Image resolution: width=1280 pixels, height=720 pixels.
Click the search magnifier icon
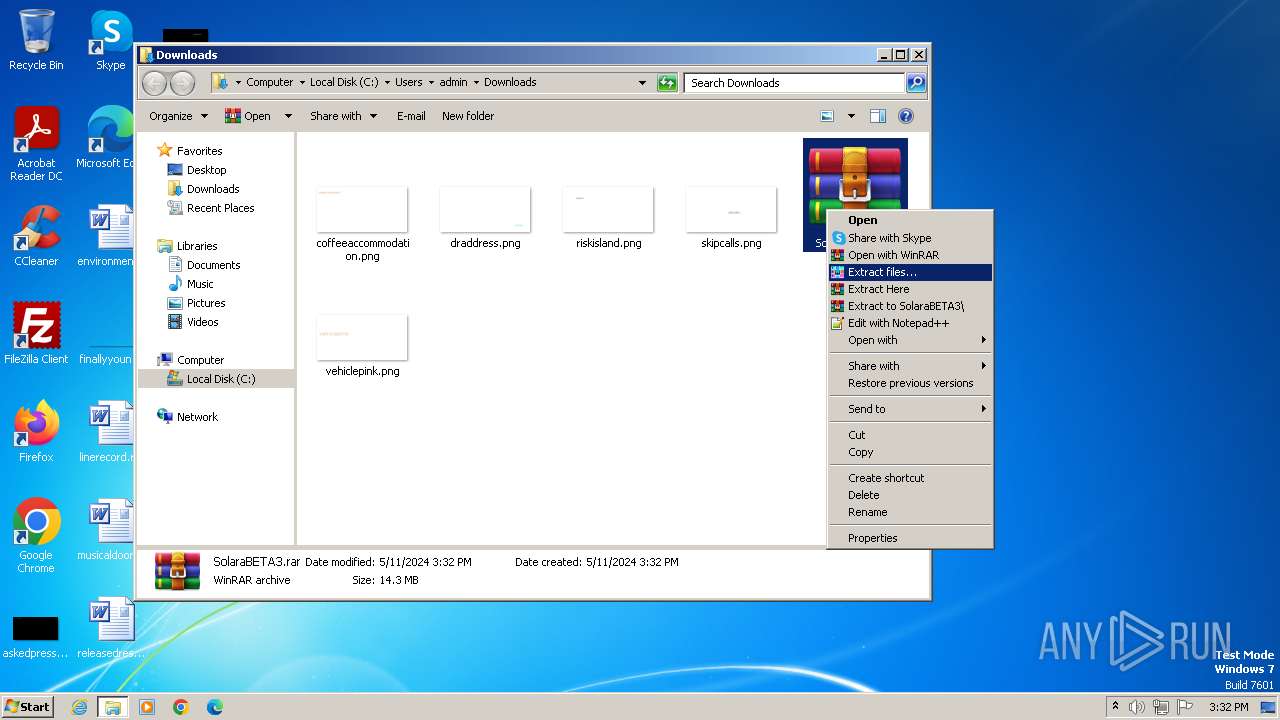(916, 83)
